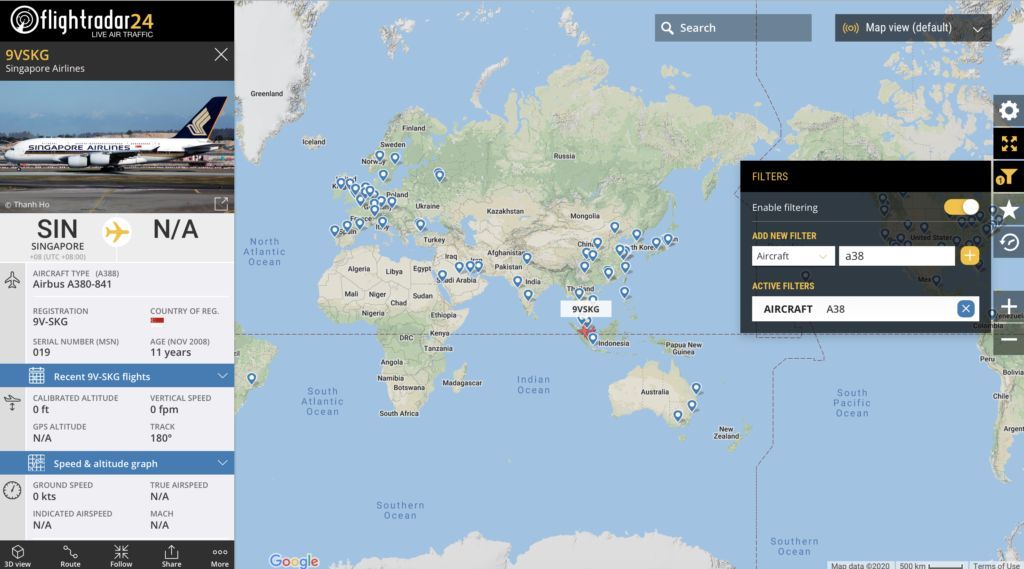This screenshot has width=1024, height=569.
Task: Click the Flightradar24 logo
Action: pos(82,21)
